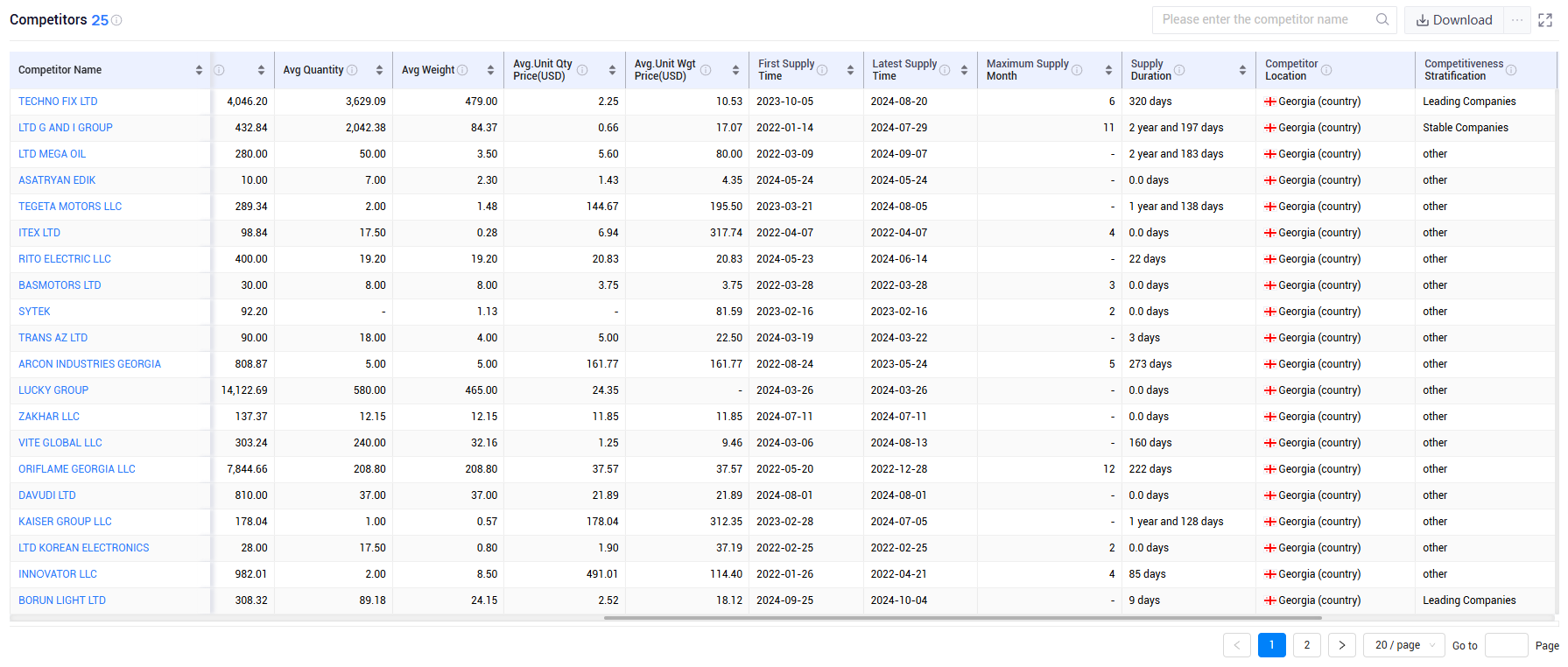Click the search magnifier icon in competitor search

[x=1382, y=19]
